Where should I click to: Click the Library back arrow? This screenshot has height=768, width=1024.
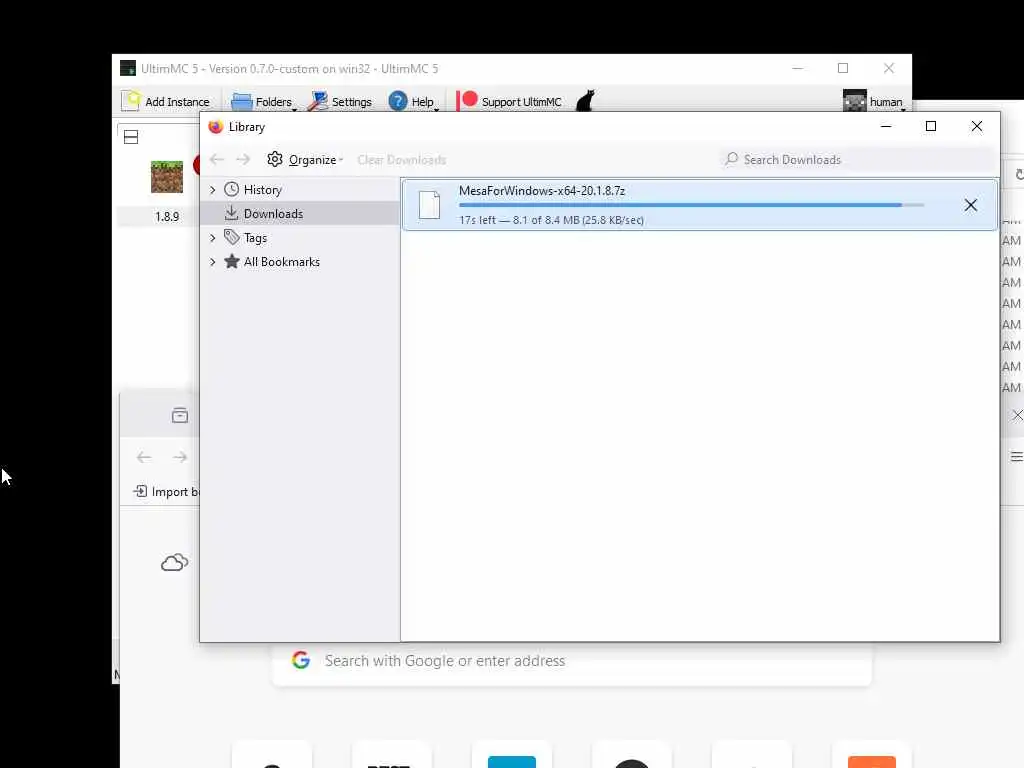point(217,159)
